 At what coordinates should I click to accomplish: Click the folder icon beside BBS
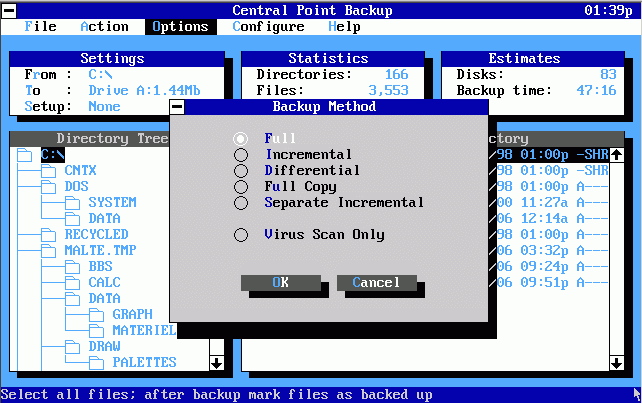click(x=72, y=267)
